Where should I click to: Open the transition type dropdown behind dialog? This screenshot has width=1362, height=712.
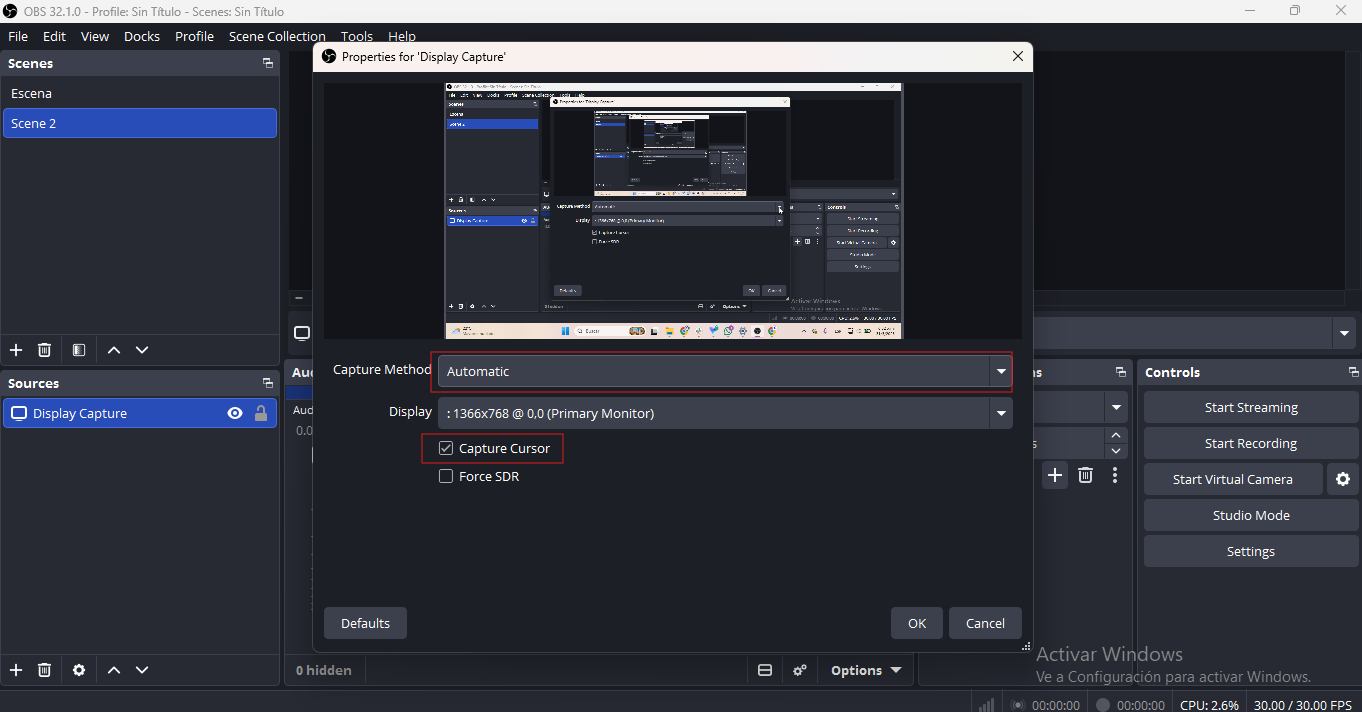[1116, 407]
